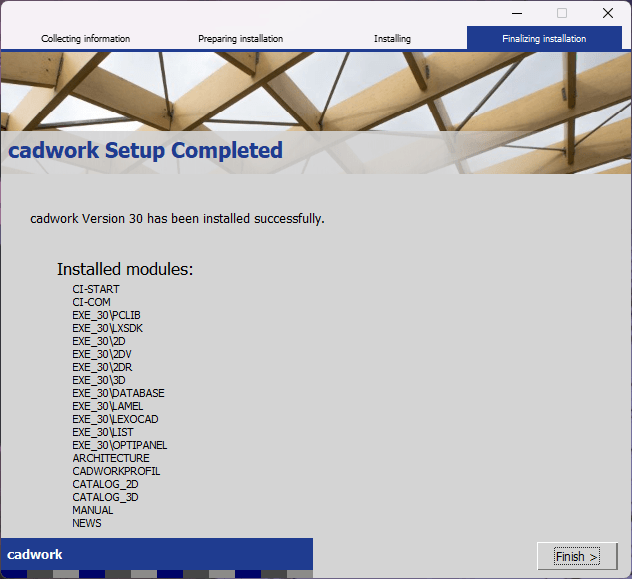The image size is (632, 579).
Task: Click the maximize window button
Action: [x=562, y=13]
